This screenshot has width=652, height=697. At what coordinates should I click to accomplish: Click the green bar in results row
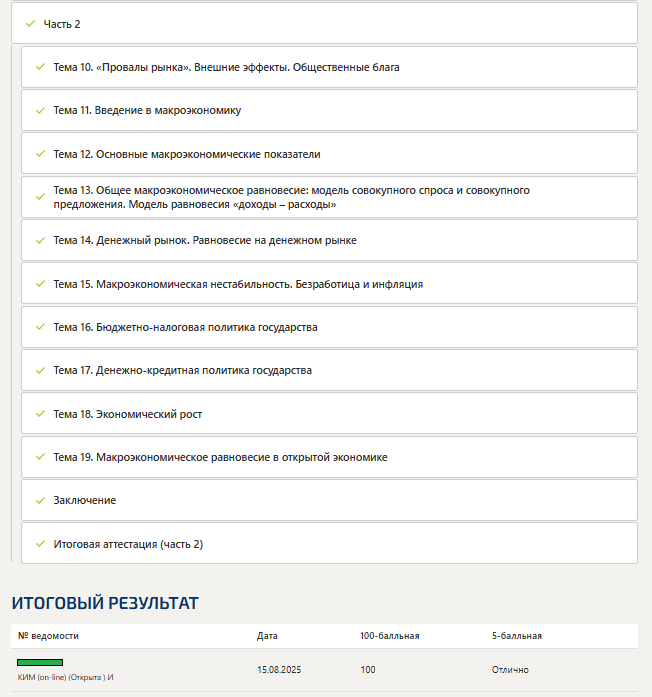(40, 662)
